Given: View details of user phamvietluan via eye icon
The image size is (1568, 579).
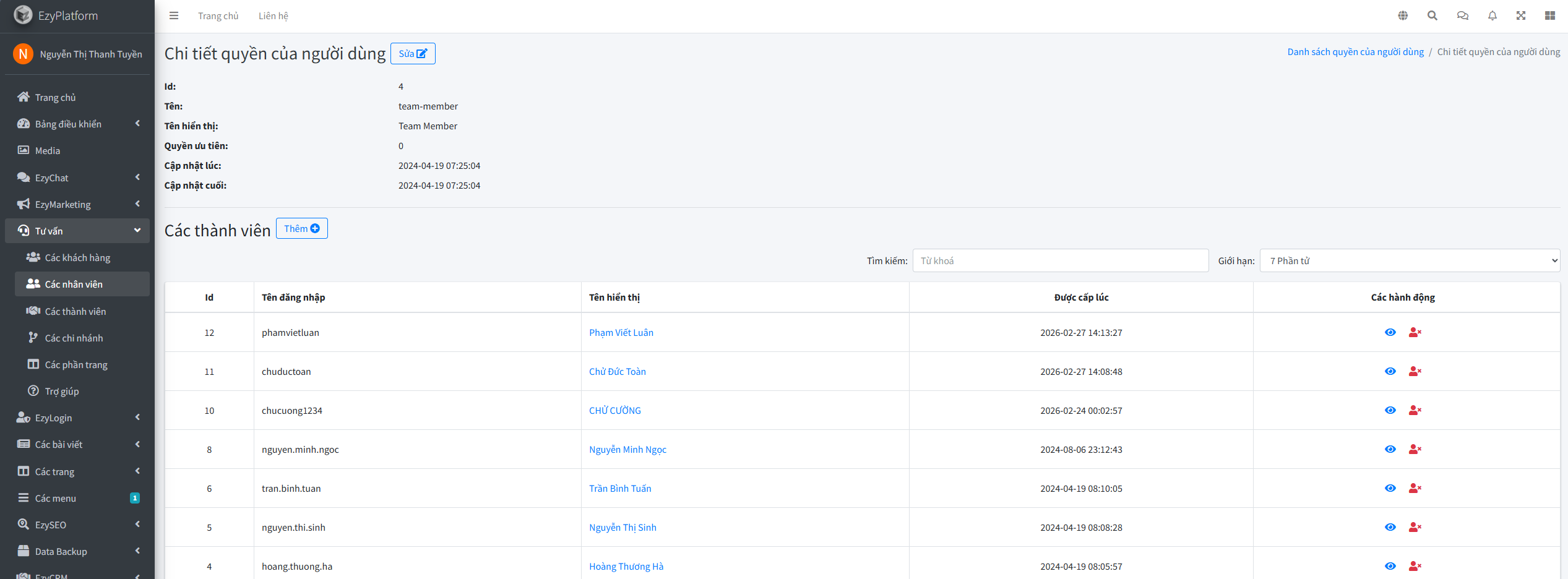Looking at the screenshot, I should coord(1390,333).
